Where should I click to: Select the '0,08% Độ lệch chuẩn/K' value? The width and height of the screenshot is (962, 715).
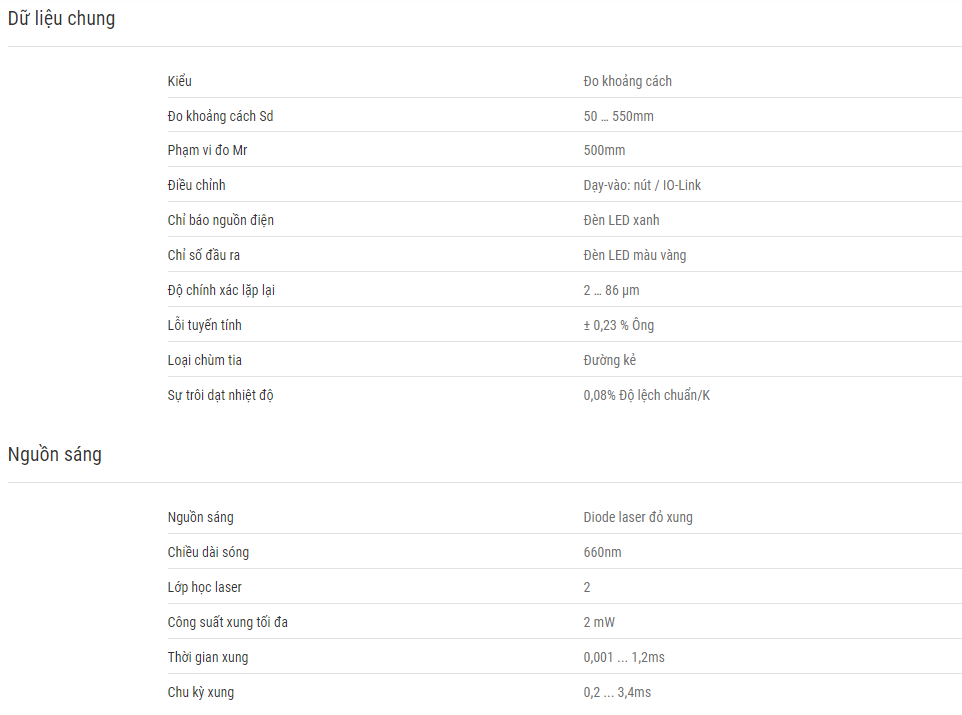coord(647,395)
